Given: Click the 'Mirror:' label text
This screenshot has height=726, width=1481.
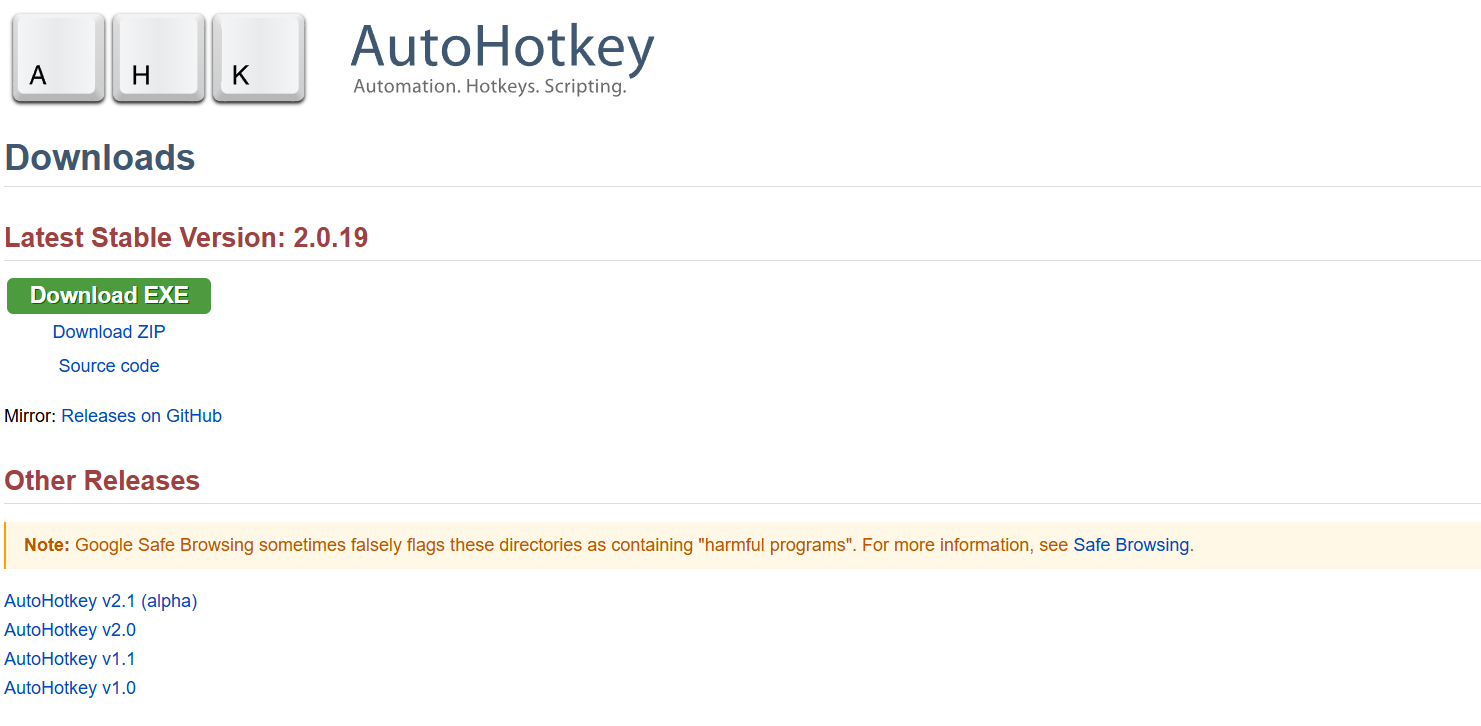Looking at the screenshot, I should pyautogui.click(x=29, y=415).
